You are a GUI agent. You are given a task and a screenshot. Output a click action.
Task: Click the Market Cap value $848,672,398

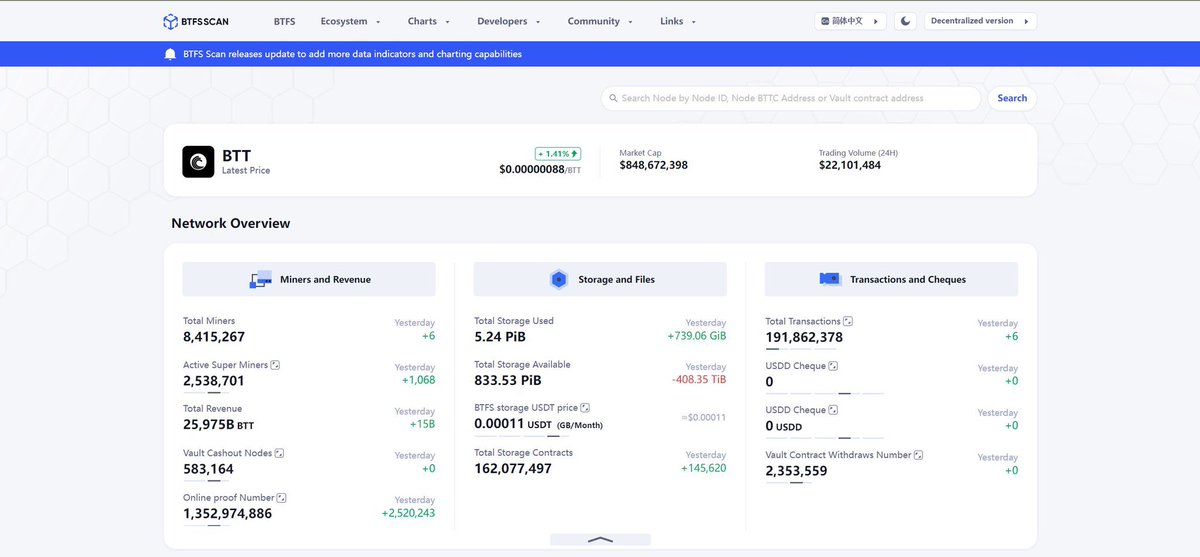[653, 165]
